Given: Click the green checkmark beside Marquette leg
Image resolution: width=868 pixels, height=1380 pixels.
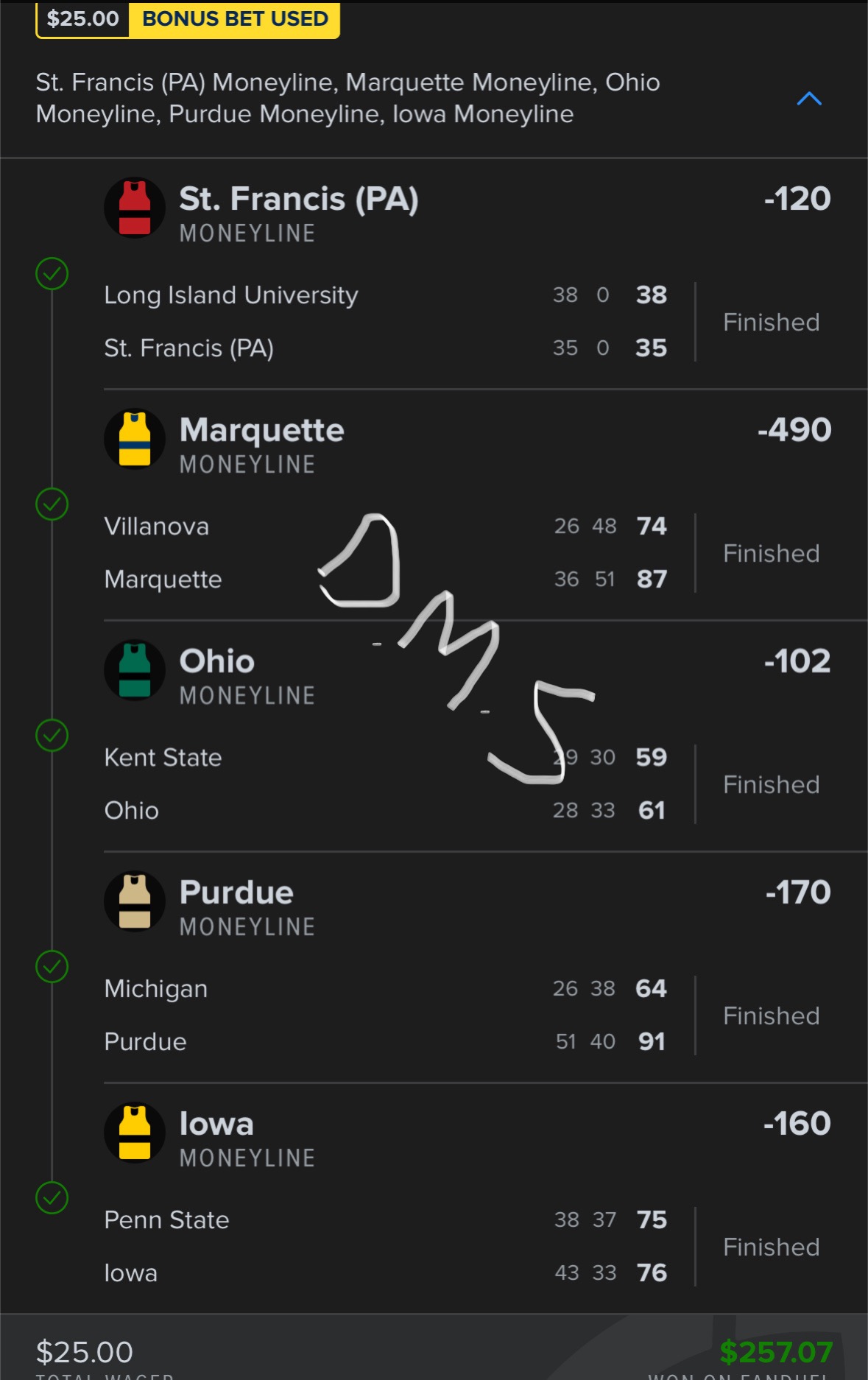Looking at the screenshot, I should (x=52, y=504).
